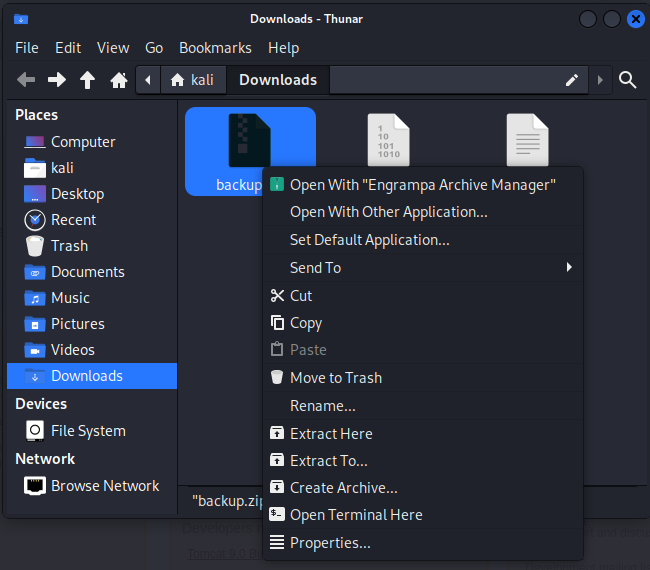Image resolution: width=650 pixels, height=570 pixels.
Task: Expand the Send To submenu
Action: coord(423,268)
